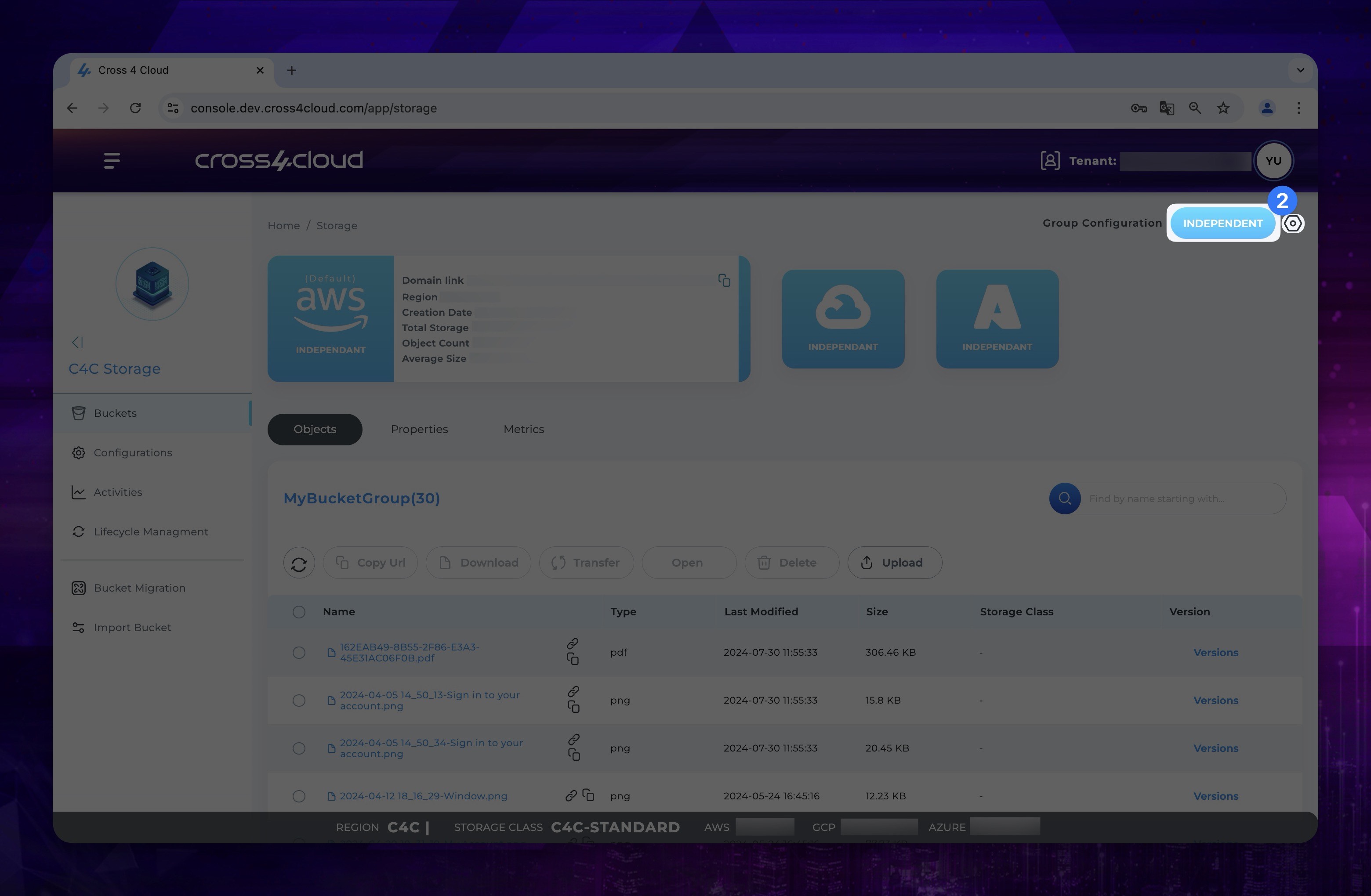Switch to the Properties tab
The width and height of the screenshot is (1371, 896).
(419, 430)
